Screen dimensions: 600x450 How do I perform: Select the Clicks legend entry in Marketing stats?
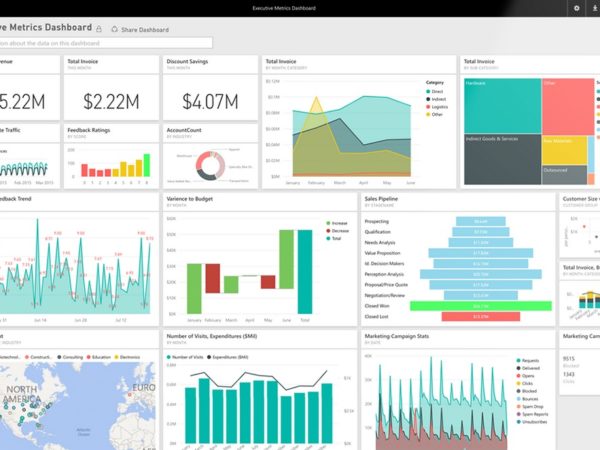(x=525, y=383)
